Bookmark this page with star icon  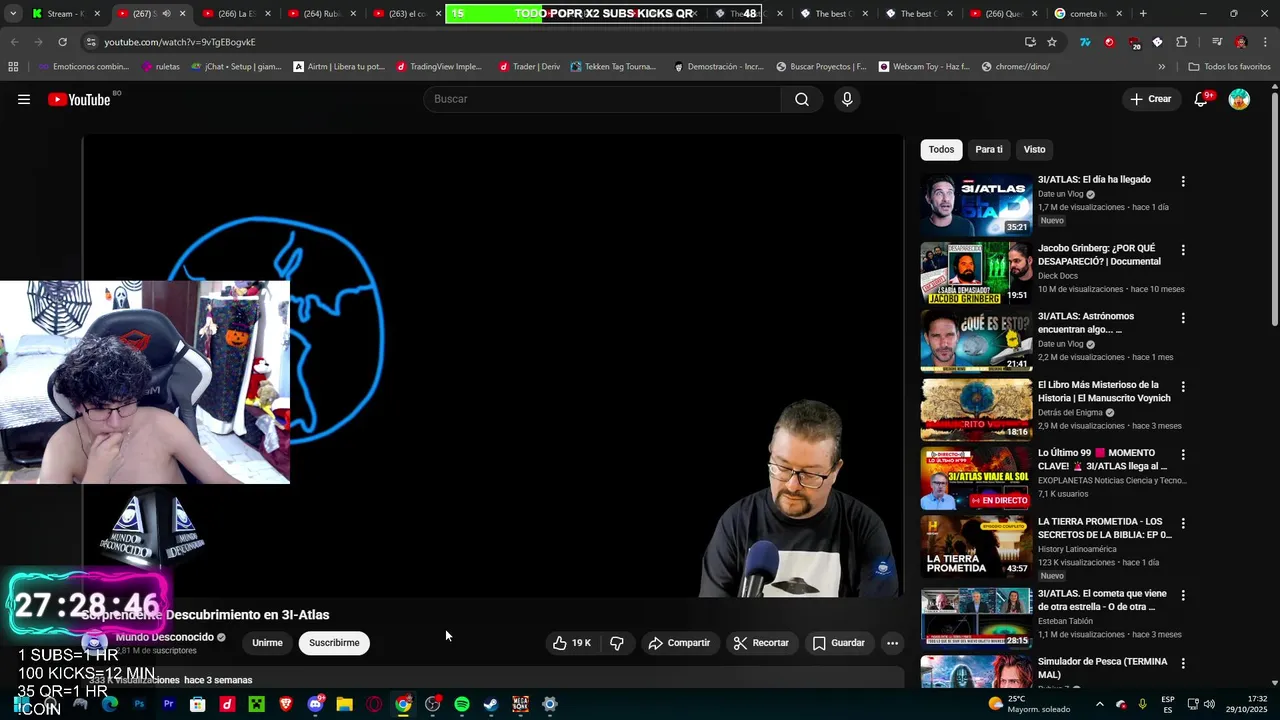pos(1052,42)
